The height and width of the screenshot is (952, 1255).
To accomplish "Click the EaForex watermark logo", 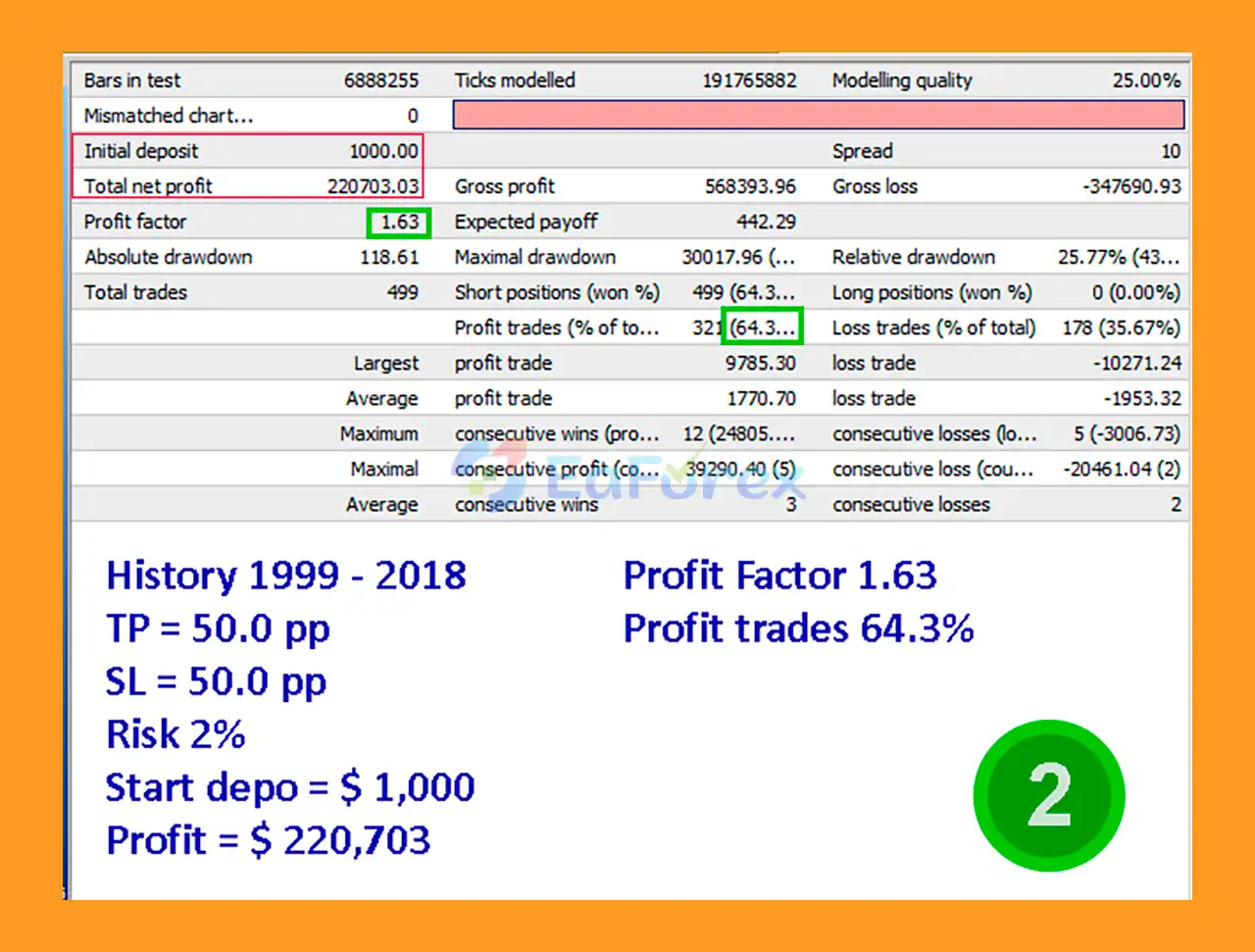I will coord(627,475).
